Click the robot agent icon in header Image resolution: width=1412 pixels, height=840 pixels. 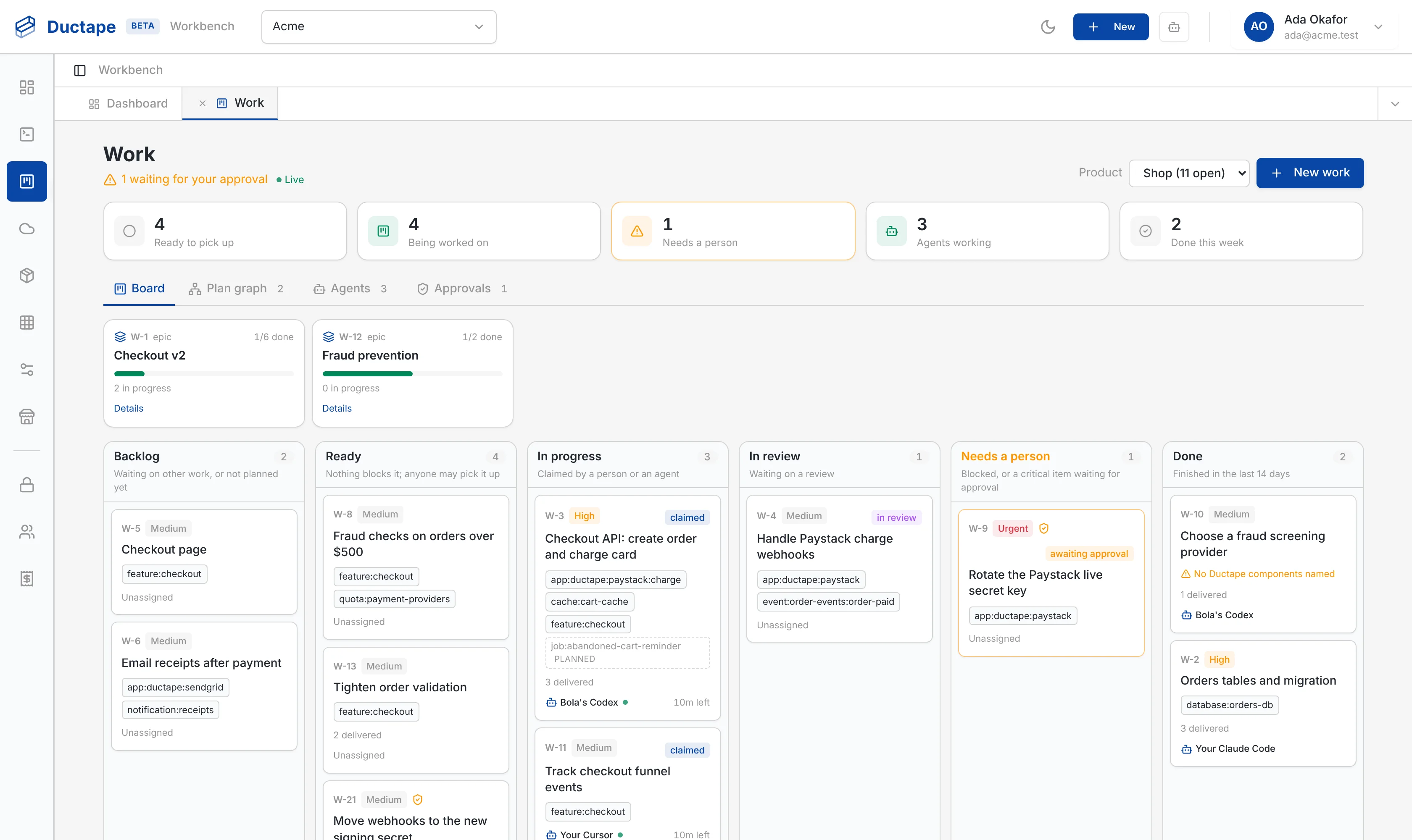click(x=1174, y=26)
